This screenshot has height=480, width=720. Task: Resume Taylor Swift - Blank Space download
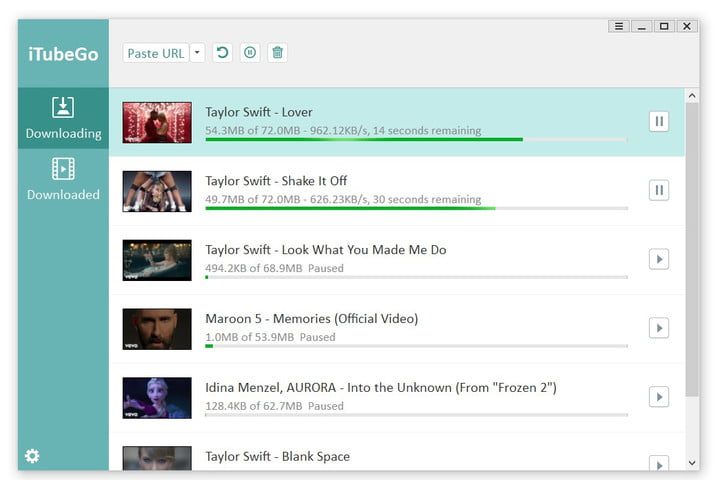(x=659, y=463)
